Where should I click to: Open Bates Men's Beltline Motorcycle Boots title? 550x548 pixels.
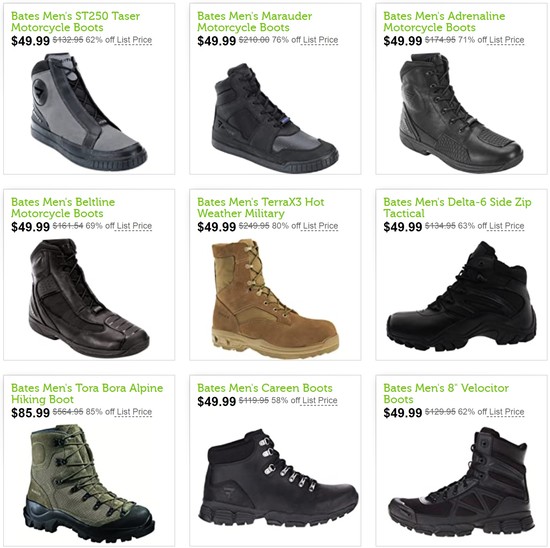click(x=63, y=207)
